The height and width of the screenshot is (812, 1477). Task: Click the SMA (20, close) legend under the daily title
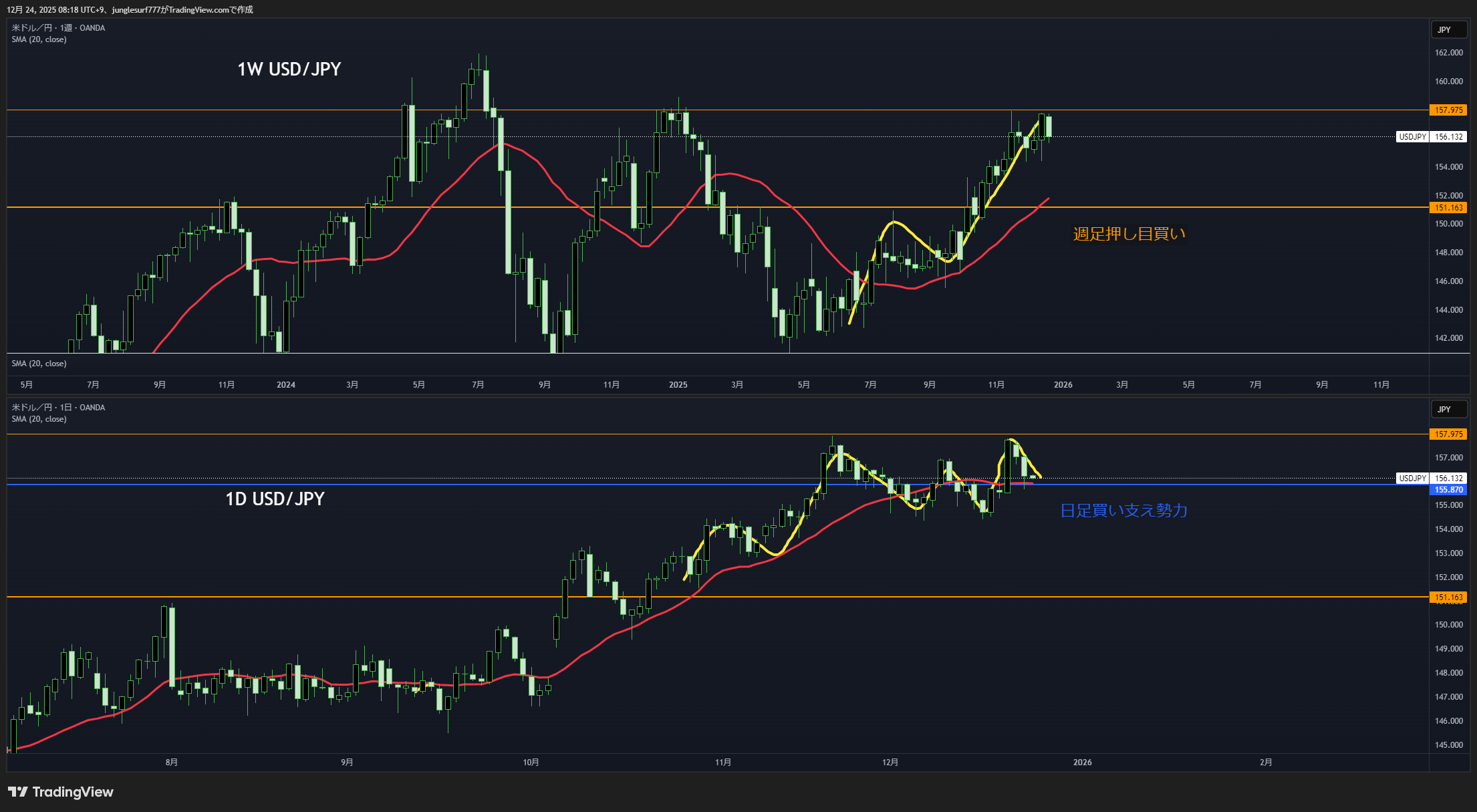pos(39,419)
